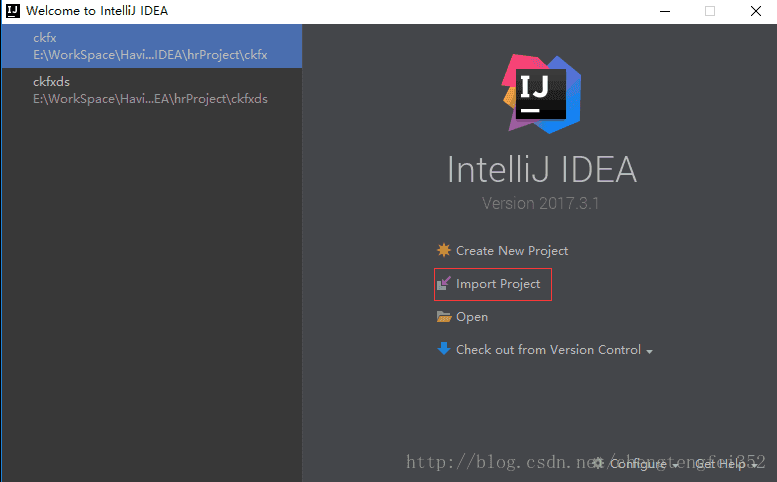Open the Configure dropdown menu
This screenshot has height=482, width=777.
[643, 464]
